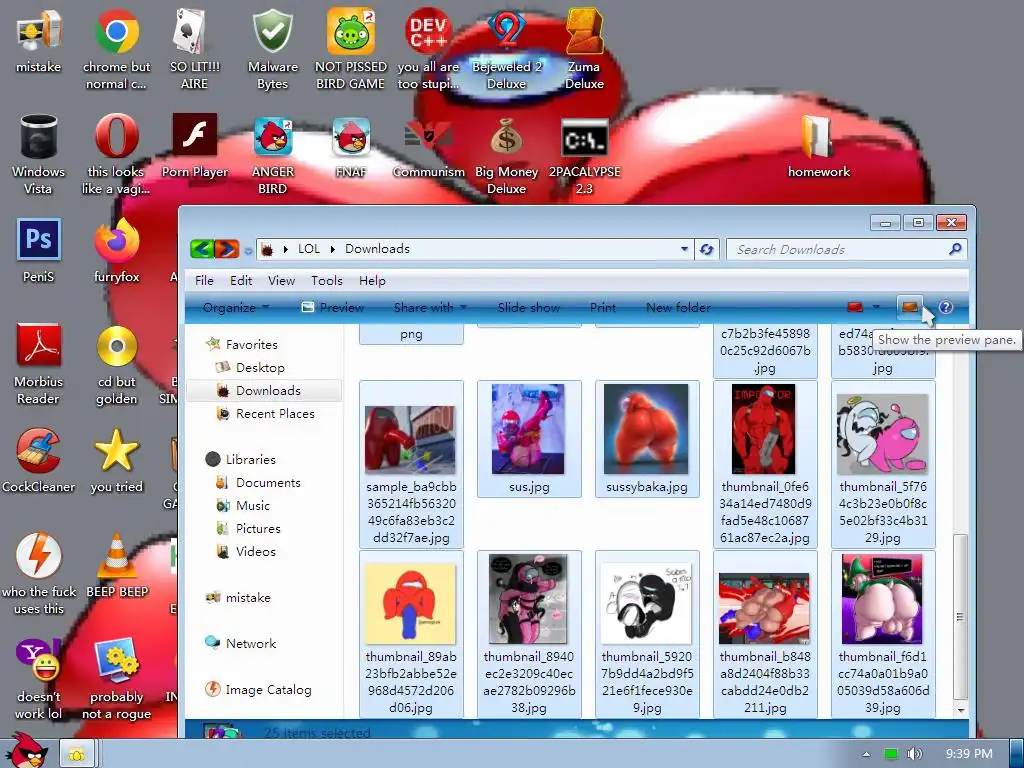Launch BEEP BEEP traffic cone icon
The image size is (1024, 768).
click(x=116, y=556)
